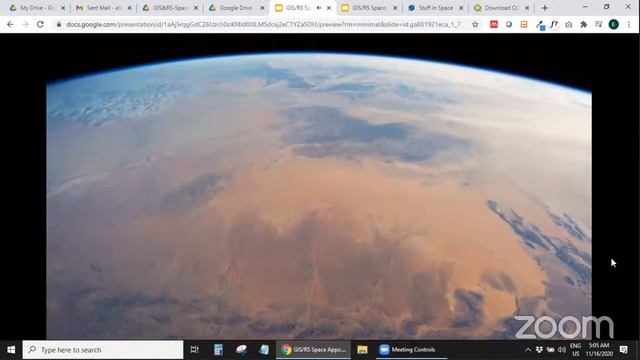Close the Sent Mail tab
Screen dimensions: 640x360
(129, 8)
